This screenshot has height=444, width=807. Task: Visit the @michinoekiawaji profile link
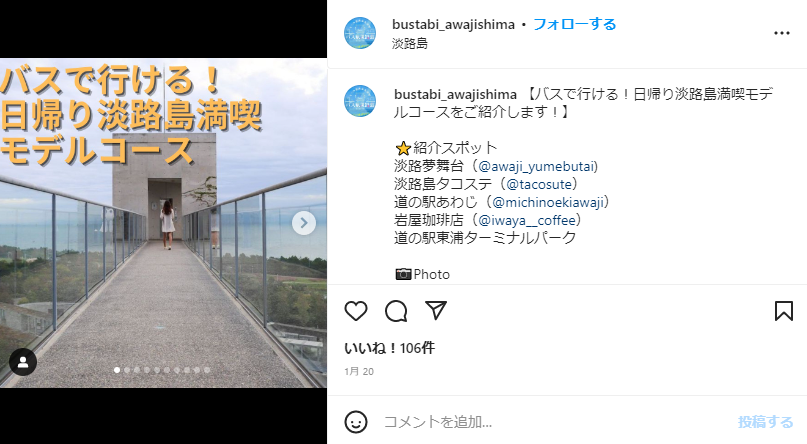548,202
